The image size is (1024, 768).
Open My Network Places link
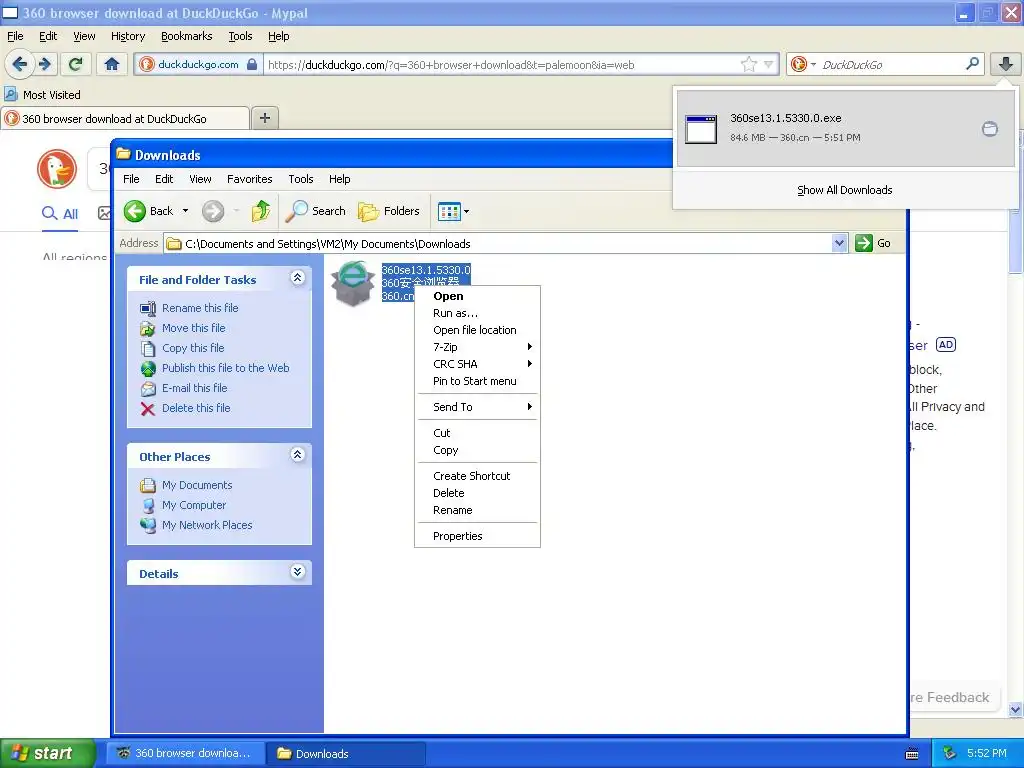(x=207, y=525)
